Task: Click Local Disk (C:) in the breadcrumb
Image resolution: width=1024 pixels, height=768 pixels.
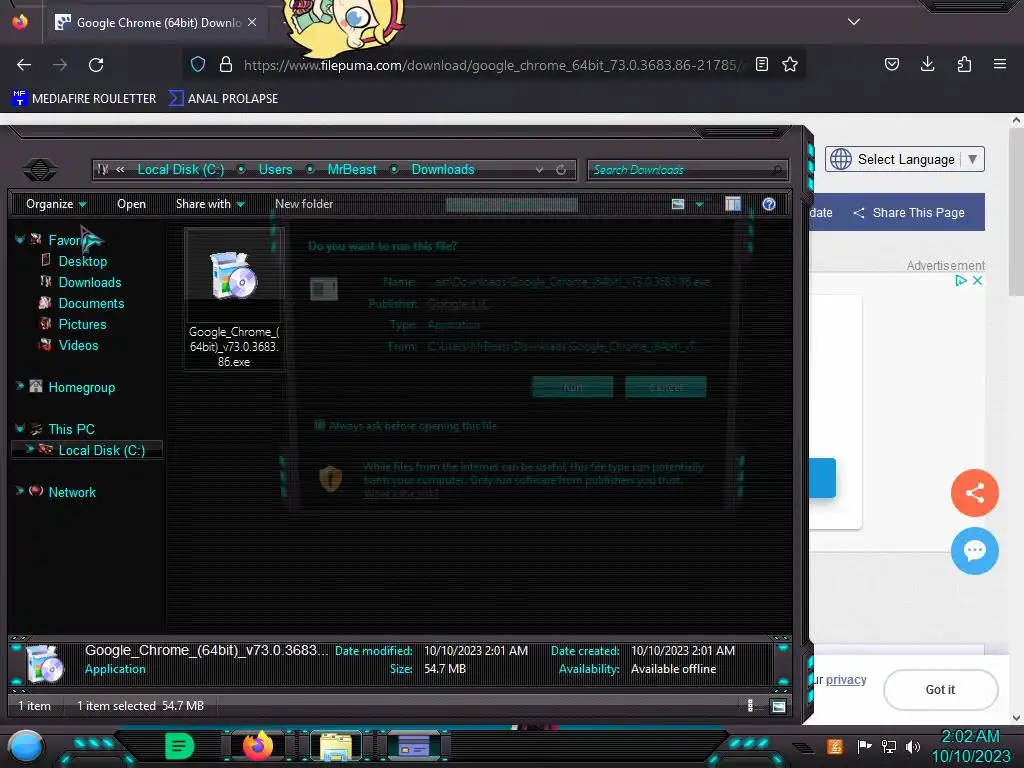Action: tap(180, 169)
